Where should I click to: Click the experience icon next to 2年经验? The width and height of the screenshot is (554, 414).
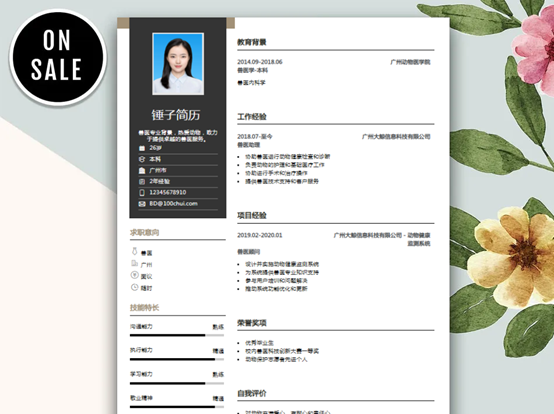tap(142, 182)
